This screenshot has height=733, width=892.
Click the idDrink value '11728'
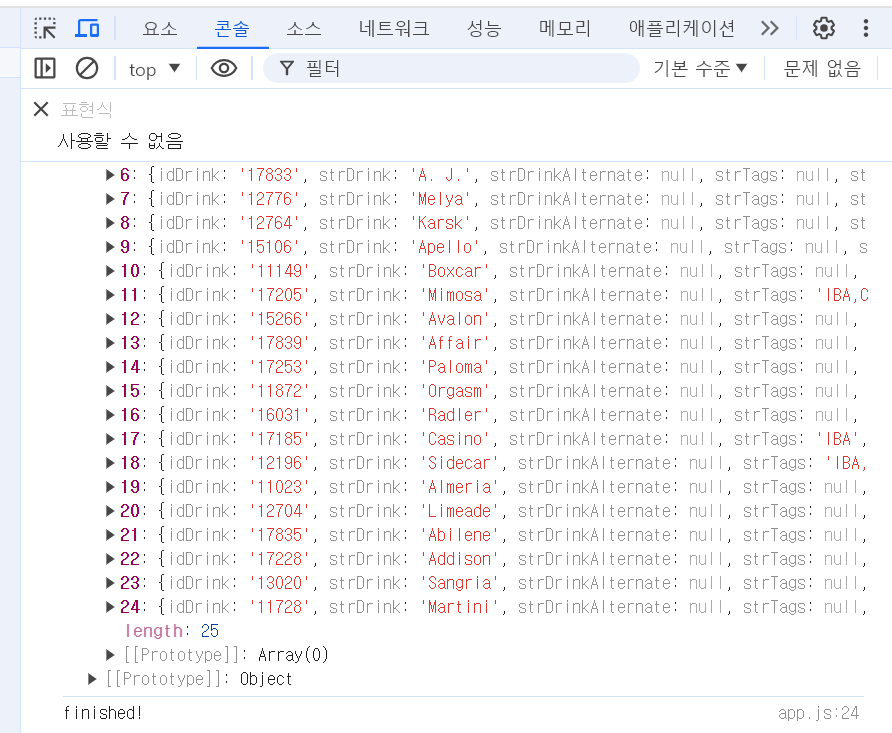point(279,607)
